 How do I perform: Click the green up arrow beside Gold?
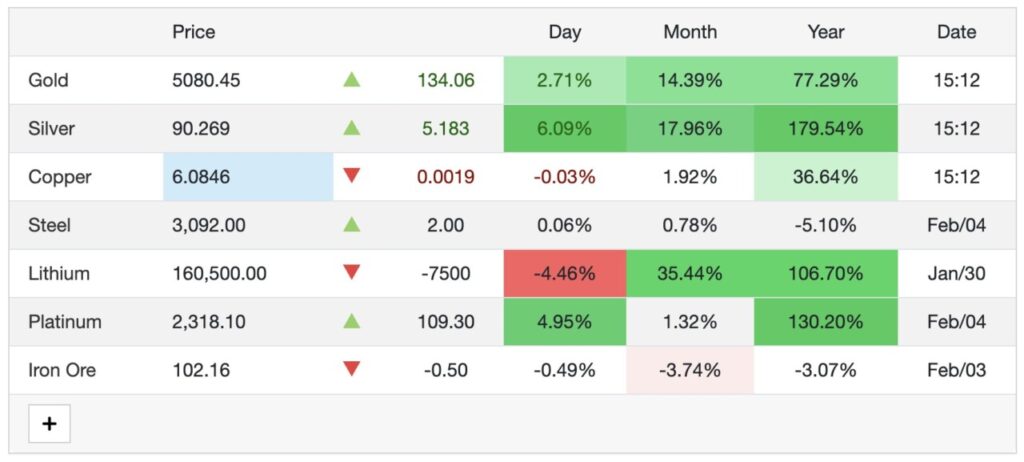coord(351,80)
